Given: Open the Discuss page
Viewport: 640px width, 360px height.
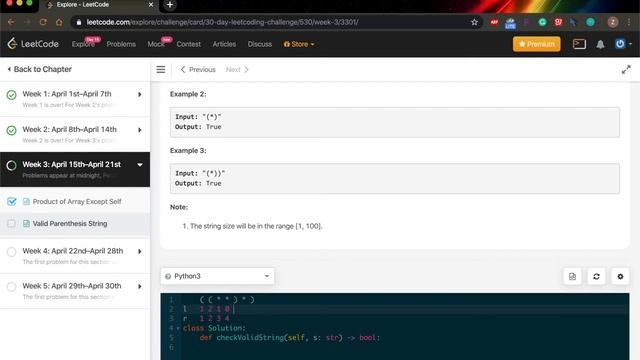Looking at the screenshot, I should 260,44.
